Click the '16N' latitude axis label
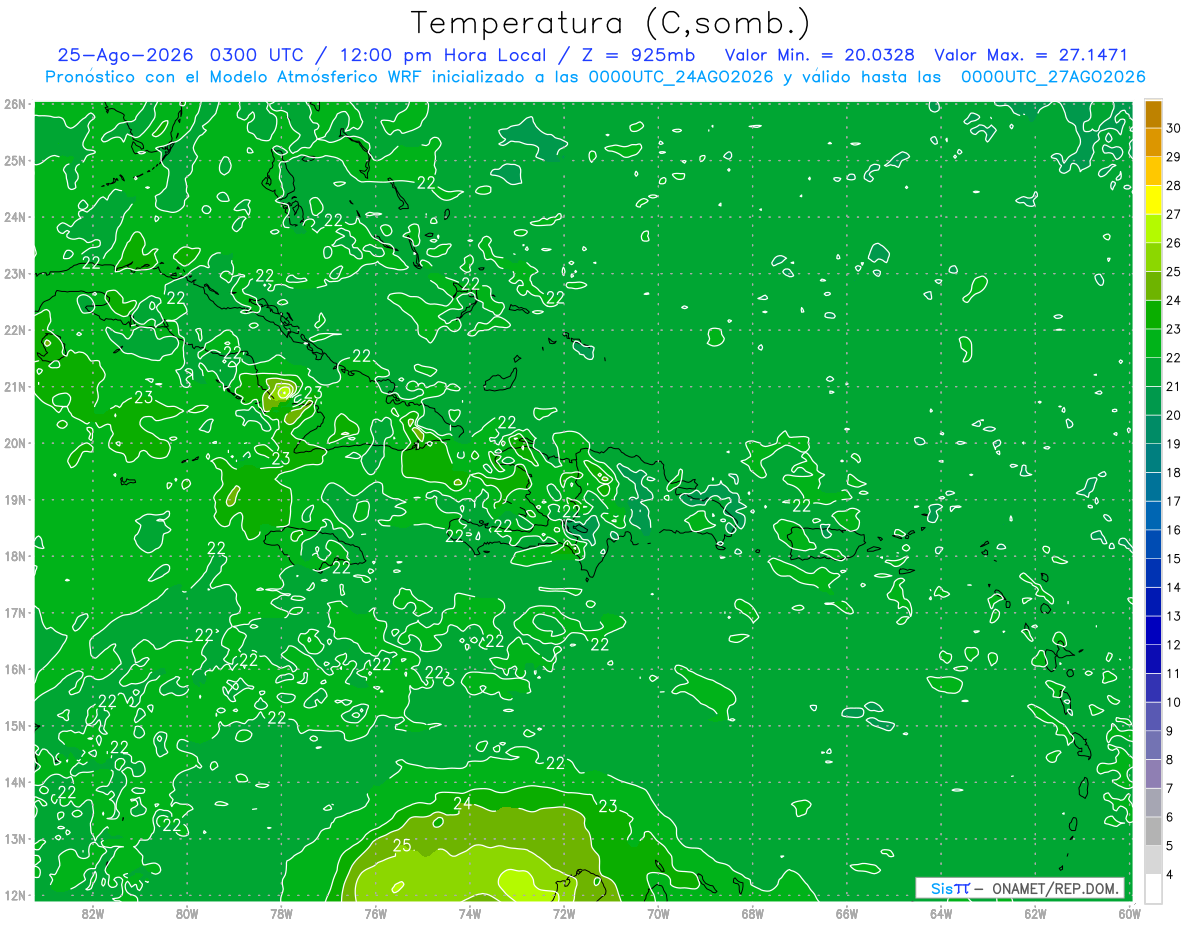This screenshot has width=1200, height=927. (x=14, y=669)
